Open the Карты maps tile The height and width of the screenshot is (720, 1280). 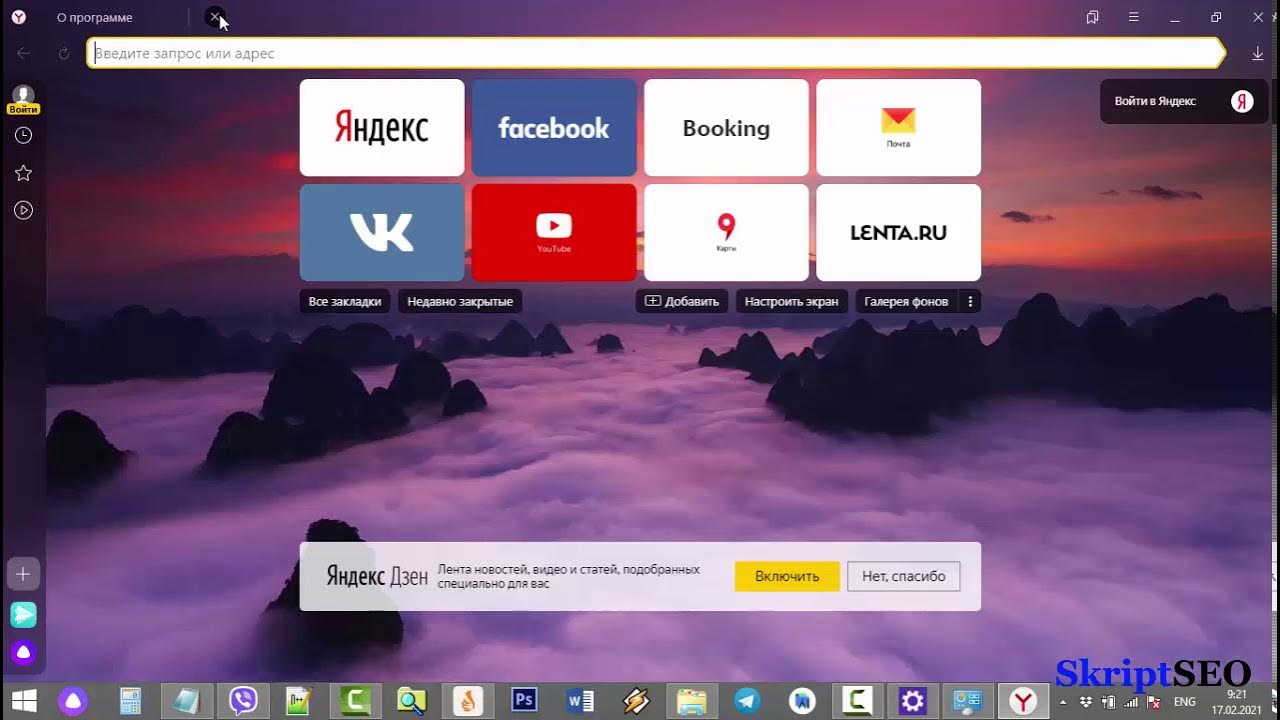pyautogui.click(x=726, y=232)
